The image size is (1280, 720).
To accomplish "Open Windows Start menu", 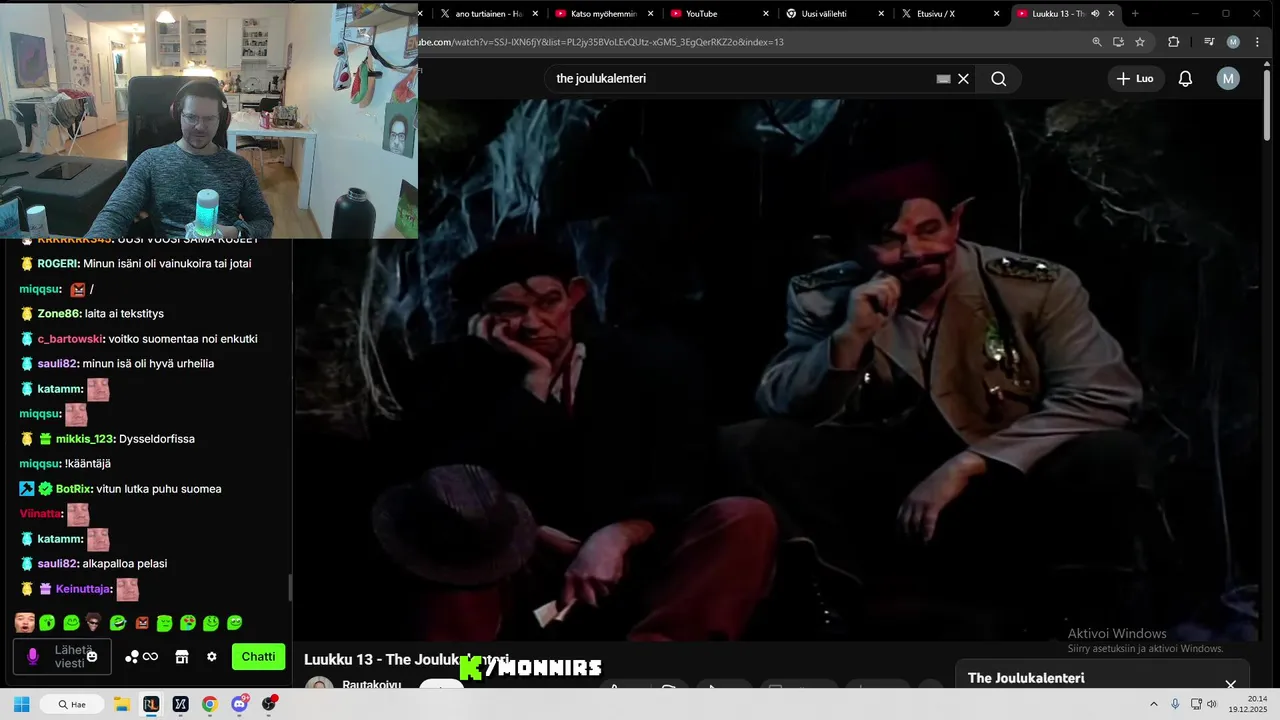I will pos(21,704).
